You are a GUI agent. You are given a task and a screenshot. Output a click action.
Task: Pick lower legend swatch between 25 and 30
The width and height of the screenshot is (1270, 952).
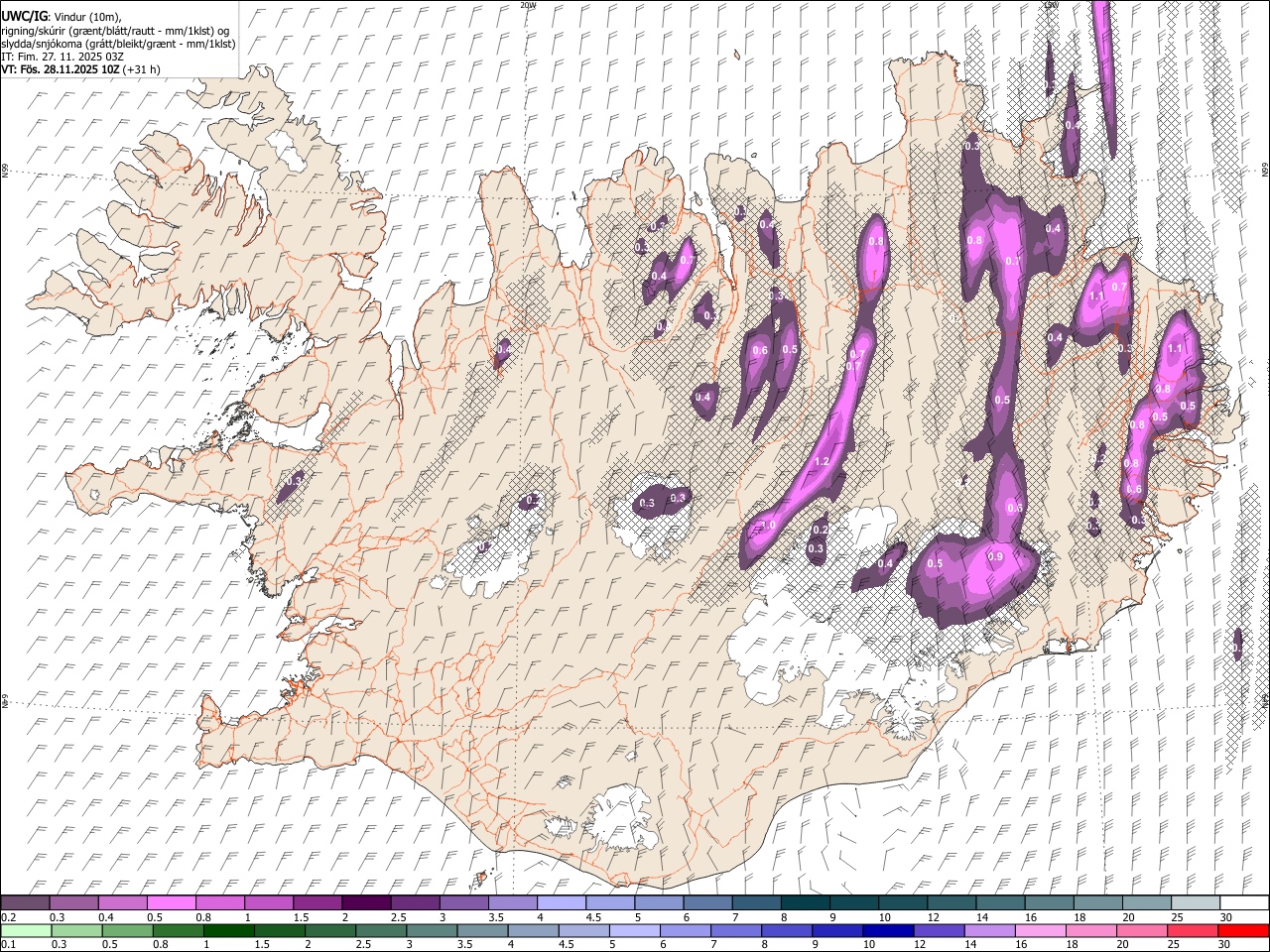[x=1193, y=931]
